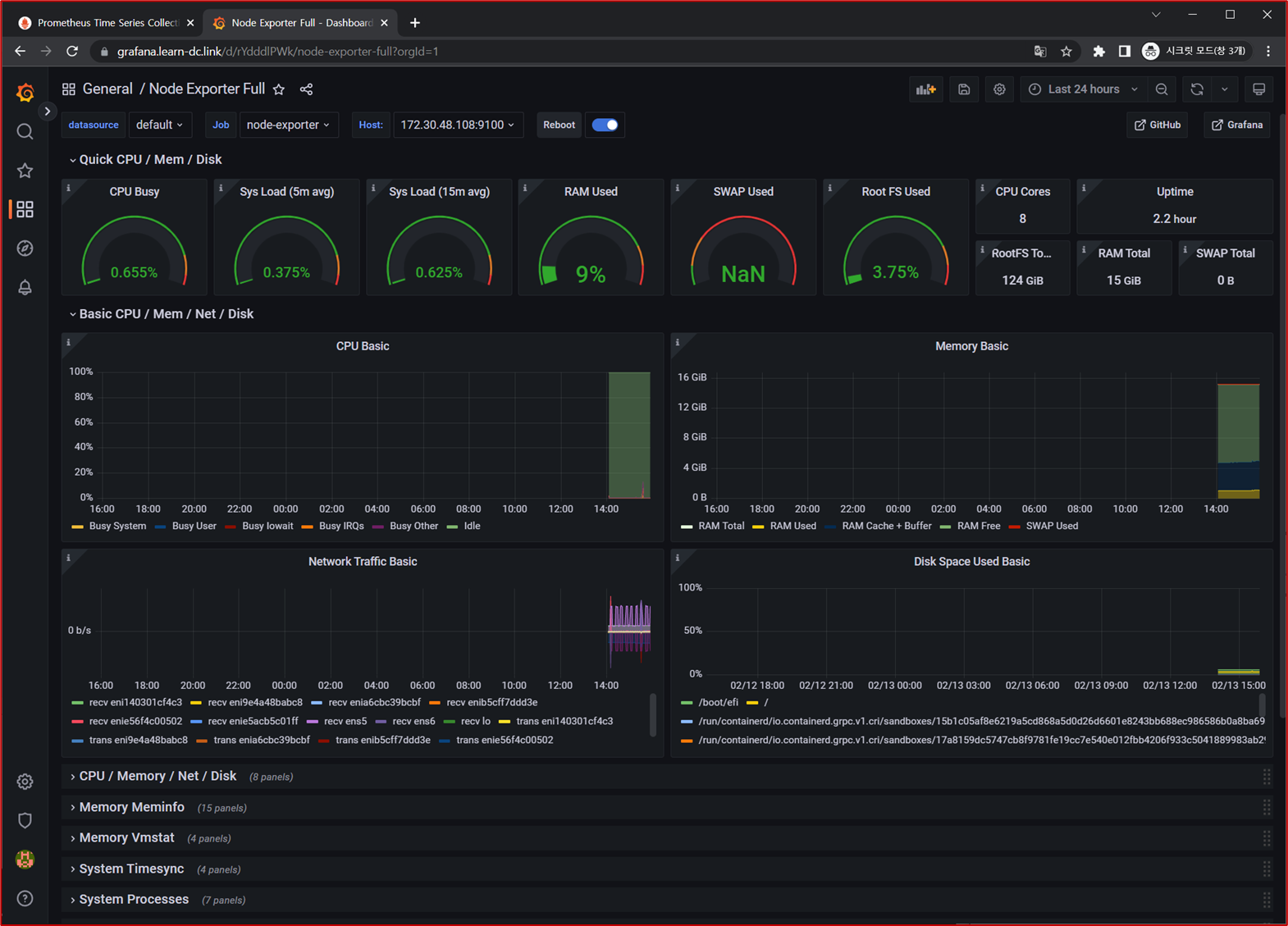Toggle Busy System series in CPU legend
The width and height of the screenshot is (1288, 926).
[116, 527]
